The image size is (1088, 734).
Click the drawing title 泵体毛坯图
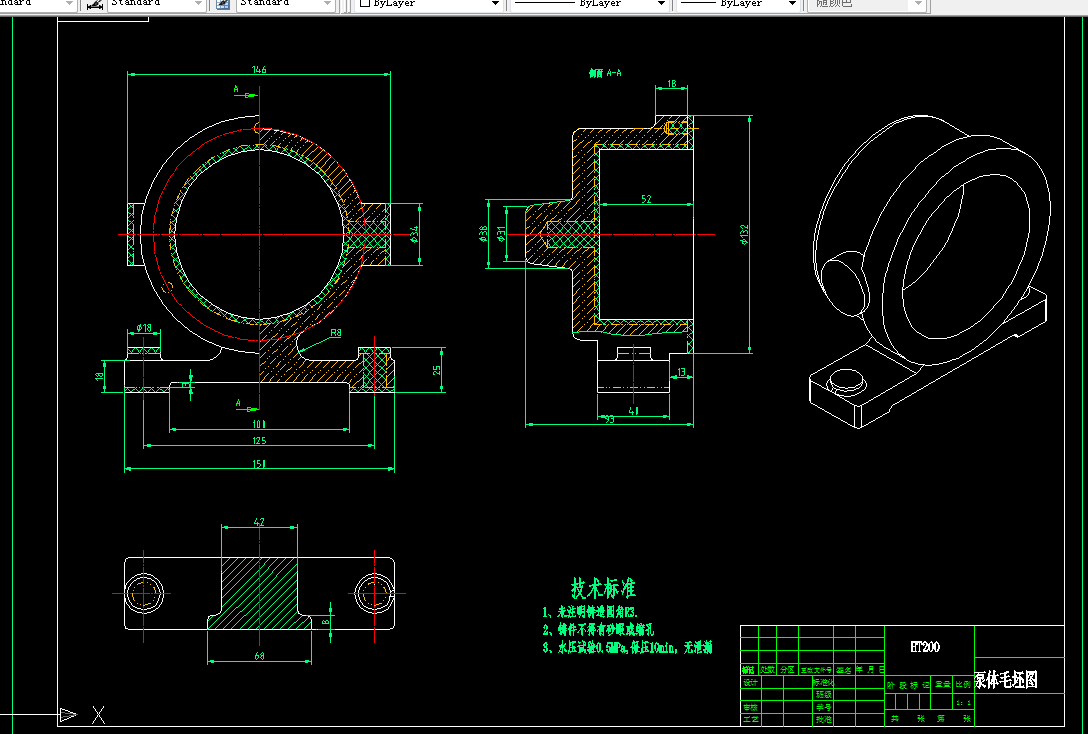[x=1006, y=680]
